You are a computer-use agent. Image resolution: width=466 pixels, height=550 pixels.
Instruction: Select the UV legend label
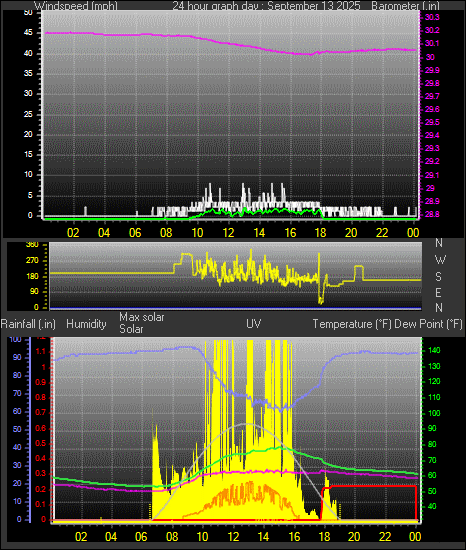click(x=254, y=323)
